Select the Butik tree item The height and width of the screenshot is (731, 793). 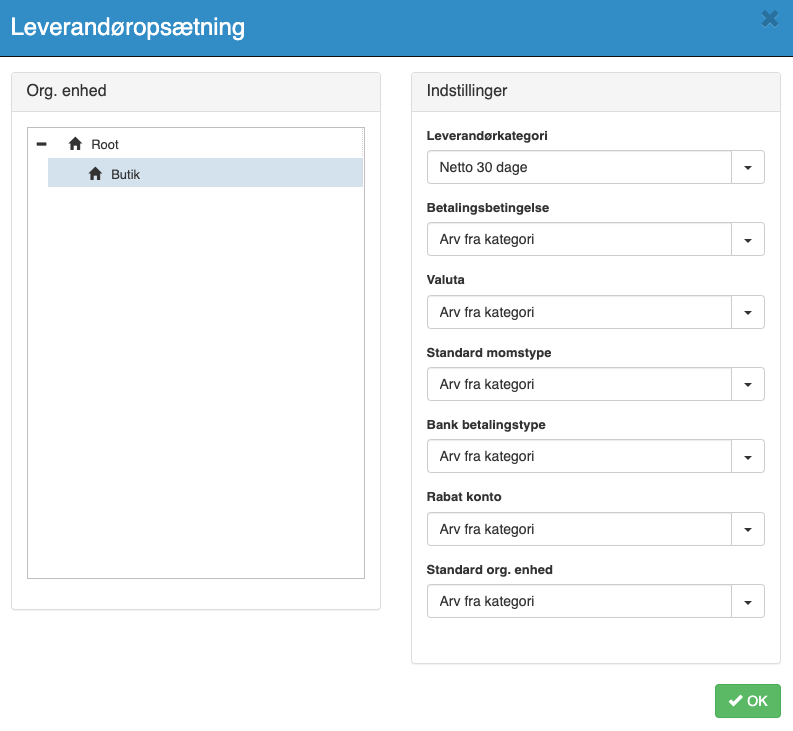click(x=205, y=173)
